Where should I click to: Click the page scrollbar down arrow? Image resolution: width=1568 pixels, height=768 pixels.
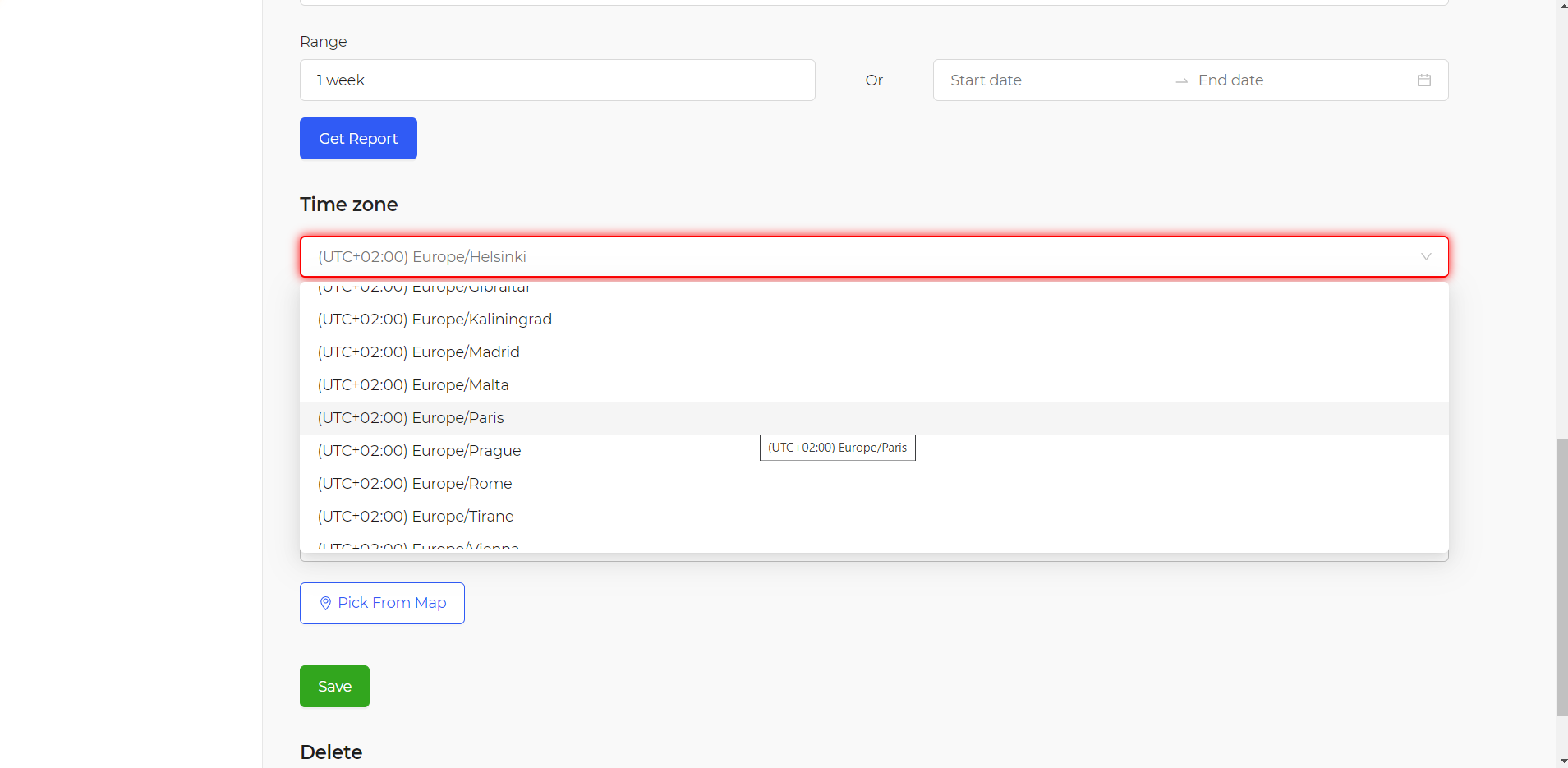pyautogui.click(x=1561, y=761)
